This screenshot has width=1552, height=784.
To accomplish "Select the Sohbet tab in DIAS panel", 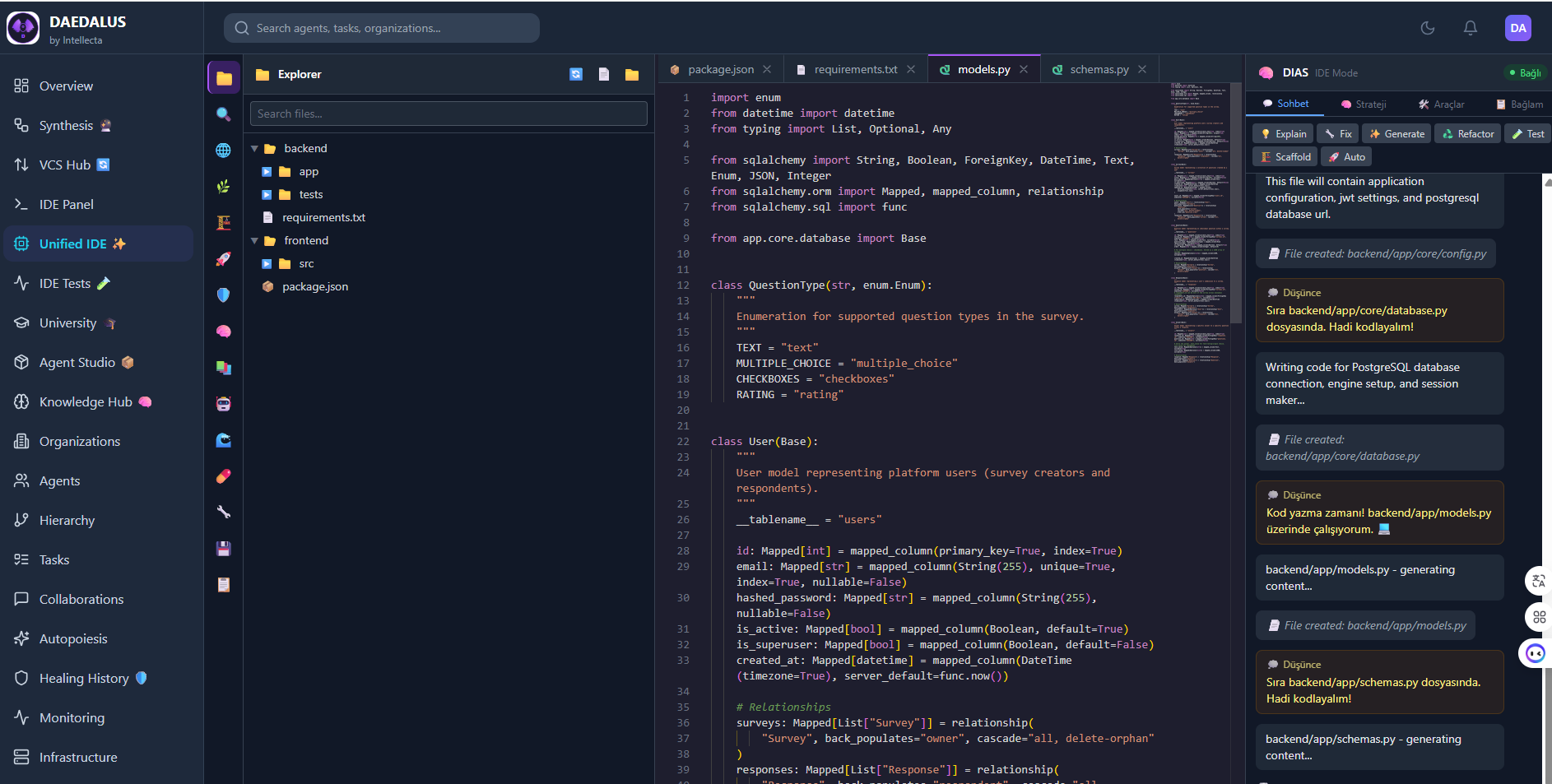I will 1285,104.
